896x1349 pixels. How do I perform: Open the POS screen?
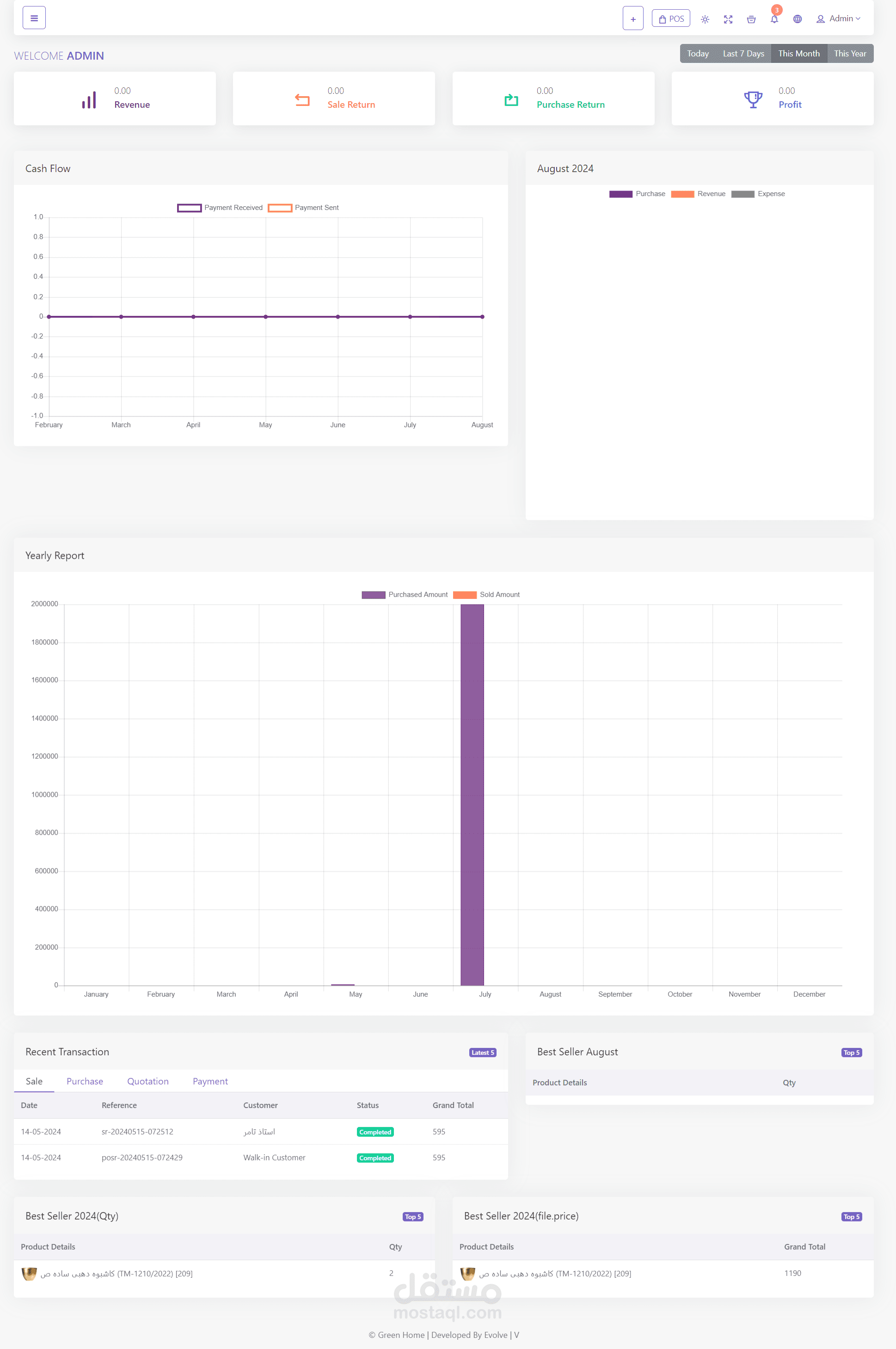coord(670,18)
